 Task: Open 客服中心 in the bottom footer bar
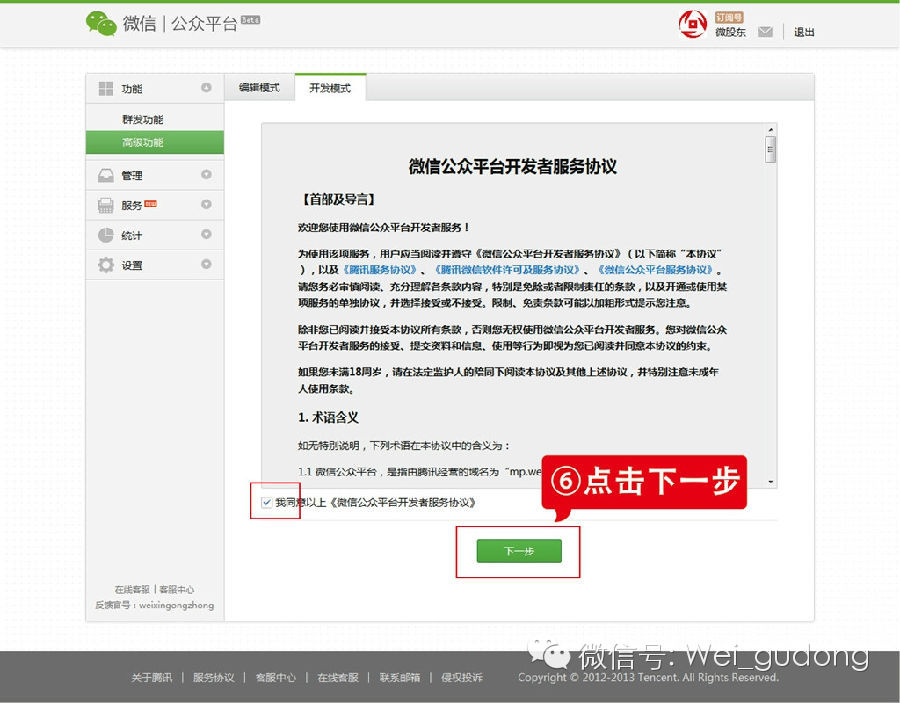pyautogui.click(x=276, y=678)
